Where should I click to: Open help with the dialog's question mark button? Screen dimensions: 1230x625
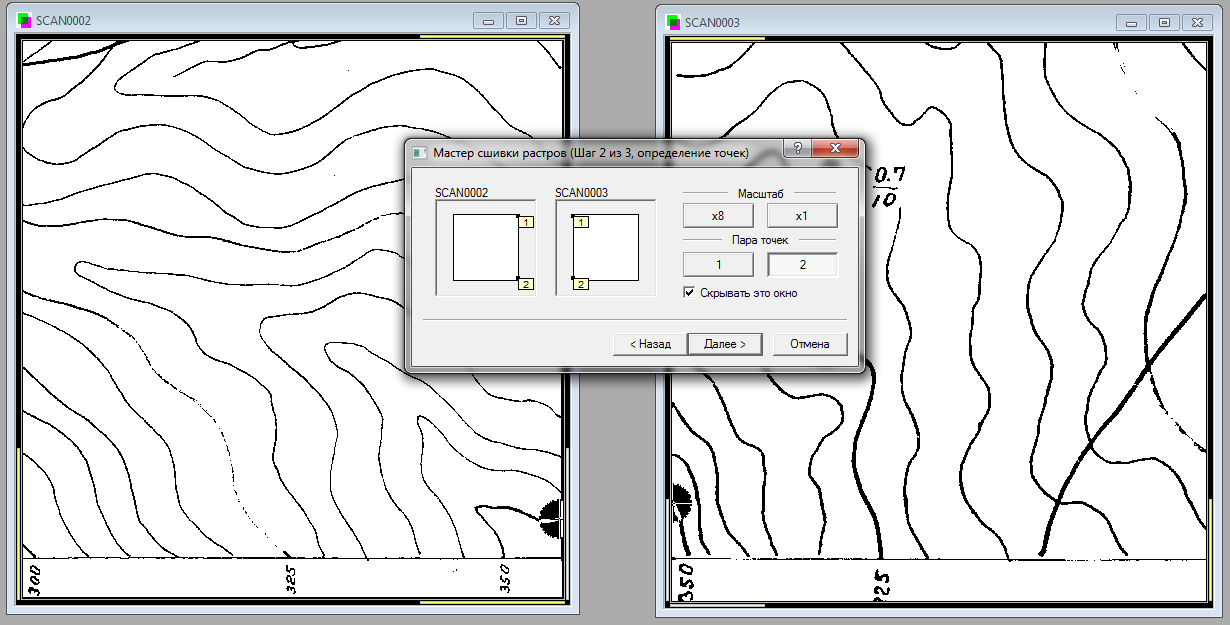point(797,149)
